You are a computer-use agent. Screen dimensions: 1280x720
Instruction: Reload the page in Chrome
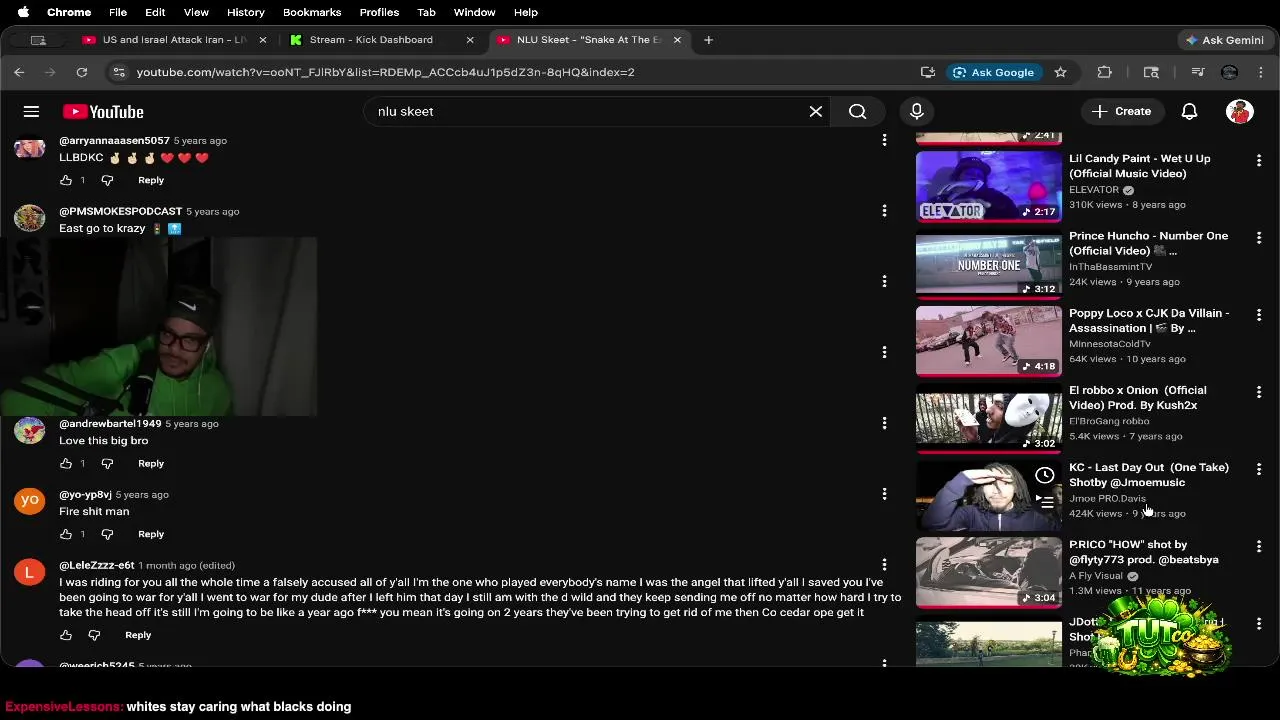[x=82, y=72]
